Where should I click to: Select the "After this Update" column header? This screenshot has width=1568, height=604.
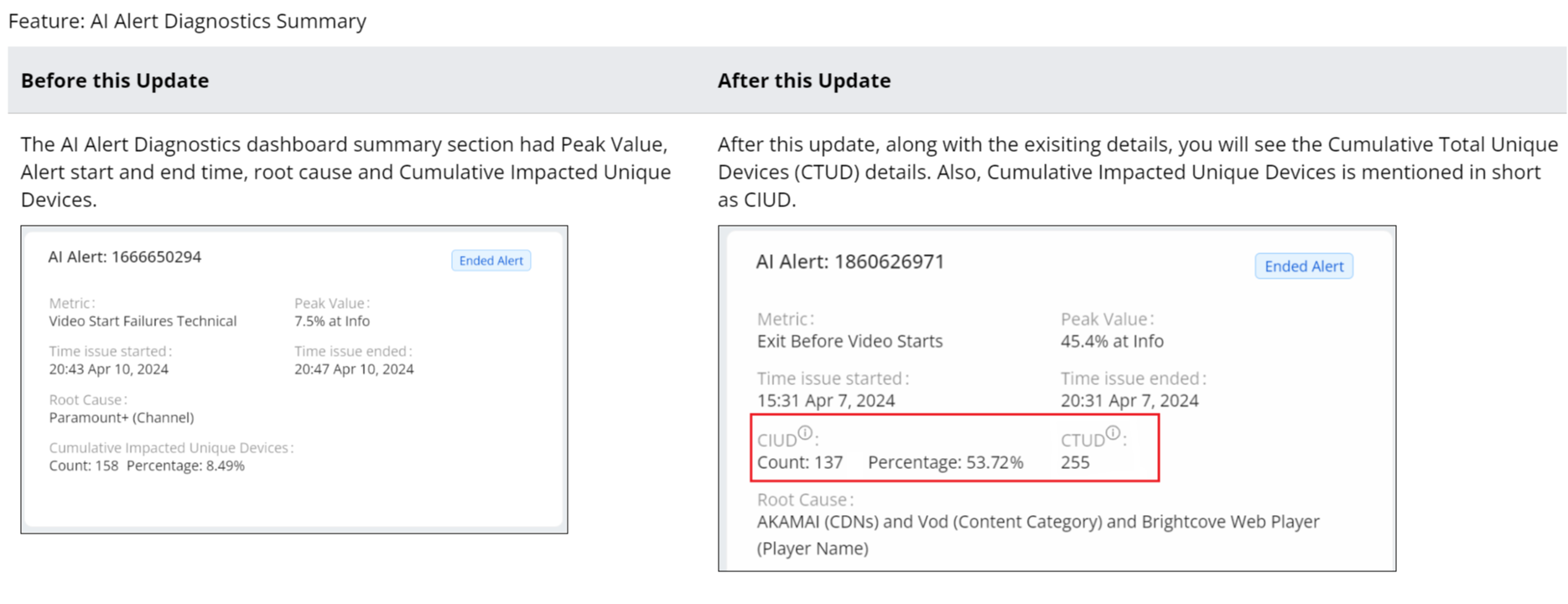pyautogui.click(x=803, y=81)
